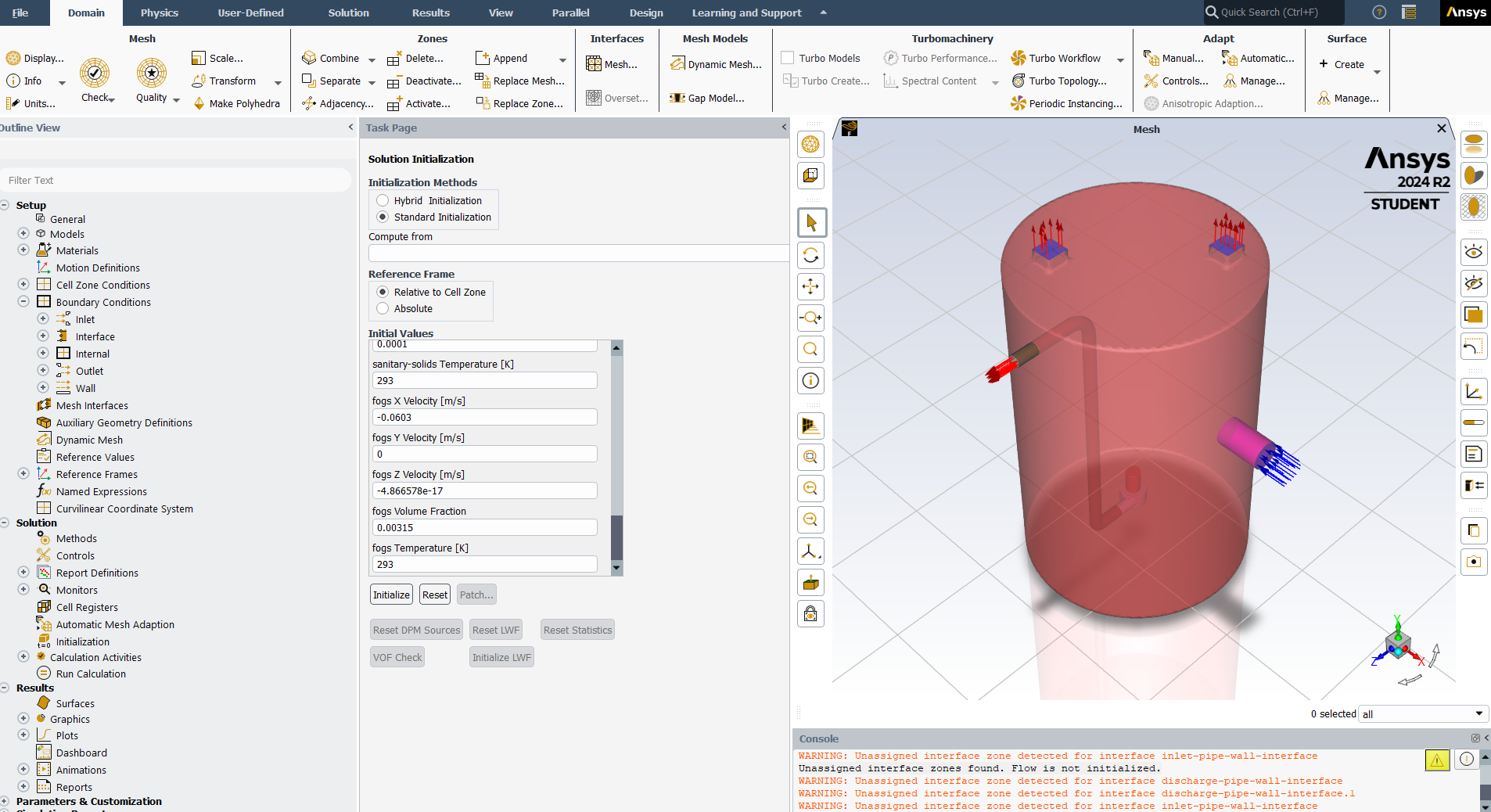Viewport: 1491px width, 812px height.
Task: Expand the Wall boundary node
Action: [43, 388]
